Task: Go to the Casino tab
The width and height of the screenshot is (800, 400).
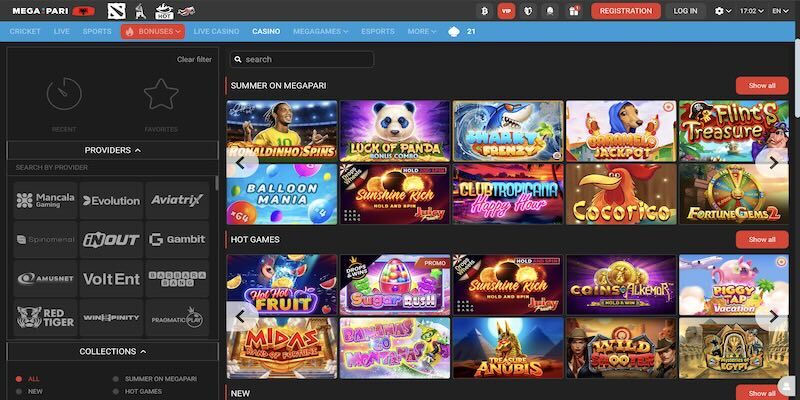Action: point(266,32)
